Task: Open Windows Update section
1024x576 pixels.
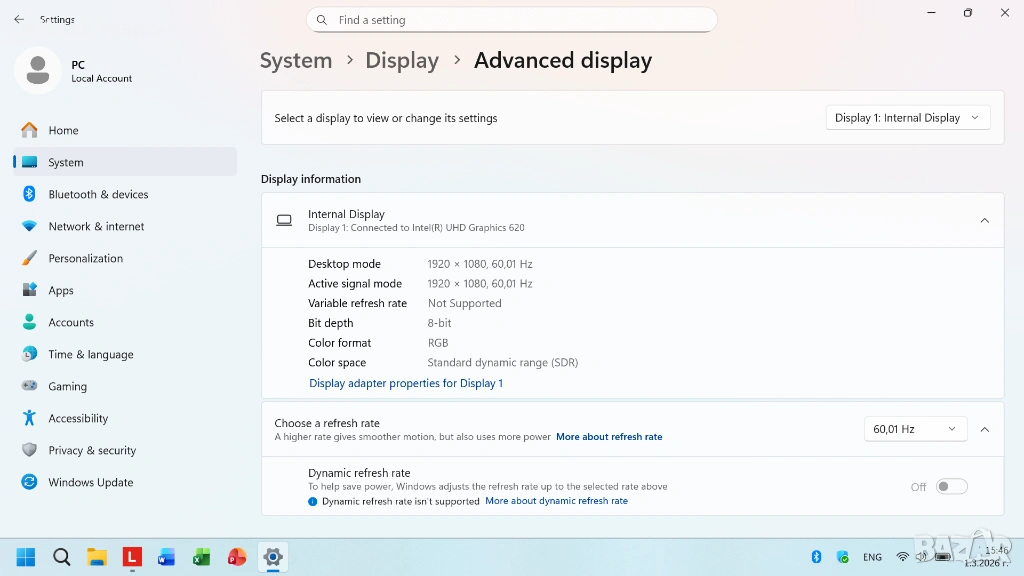Action: tap(90, 482)
